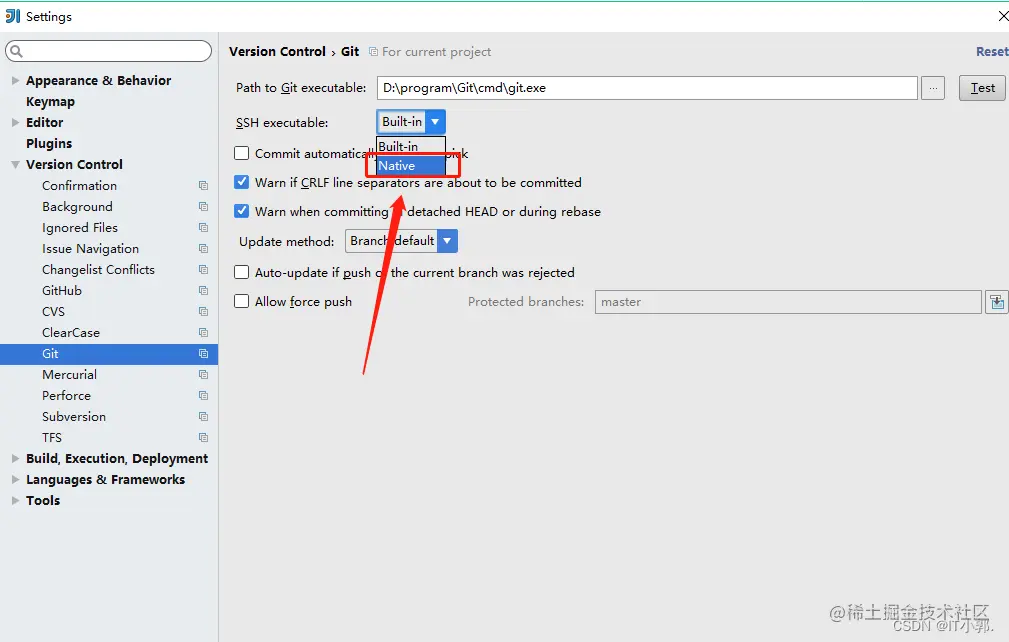Viewport: 1009px width, 642px height.
Task: Select Ignored Files in the tree
Action: pos(80,228)
